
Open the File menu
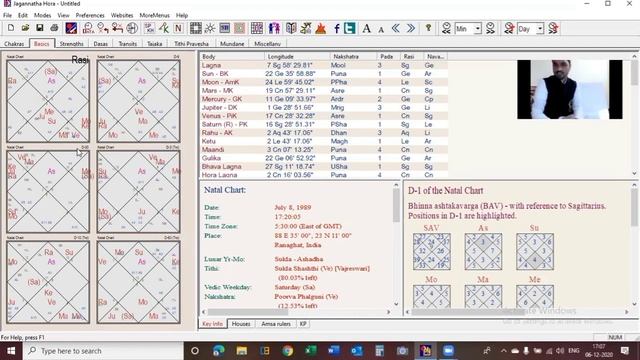coord(7,15)
